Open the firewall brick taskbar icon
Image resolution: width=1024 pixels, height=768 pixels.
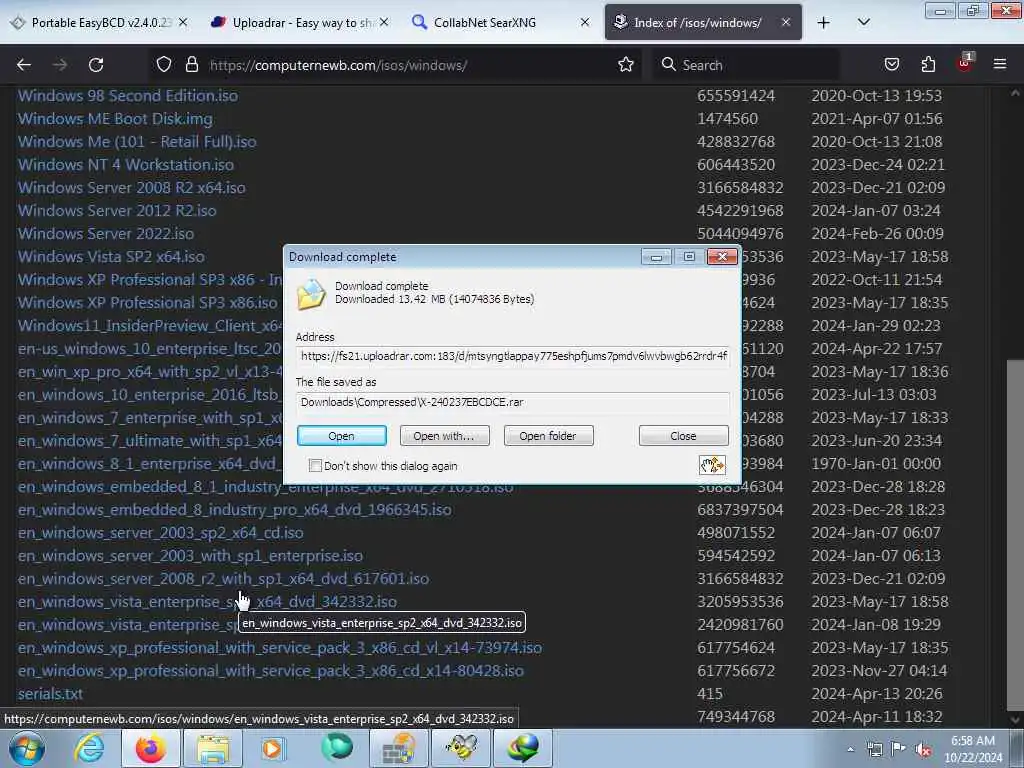click(398, 748)
